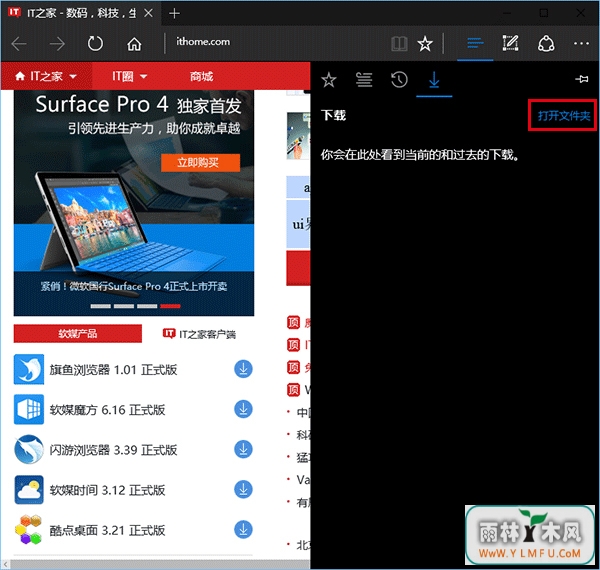Open the 酷点桌面 3.21 正式版 link
The height and width of the screenshot is (570, 600).
[107, 531]
